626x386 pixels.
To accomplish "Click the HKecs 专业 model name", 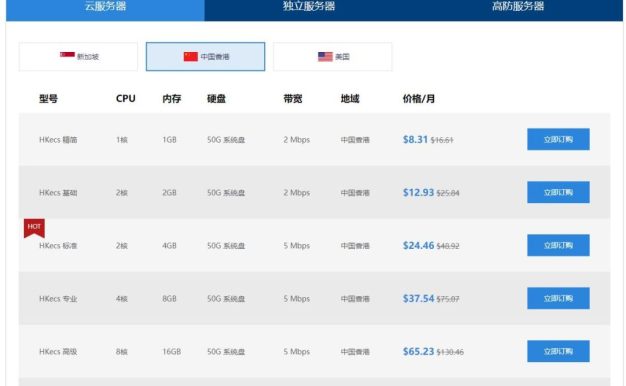I will coord(58,299).
